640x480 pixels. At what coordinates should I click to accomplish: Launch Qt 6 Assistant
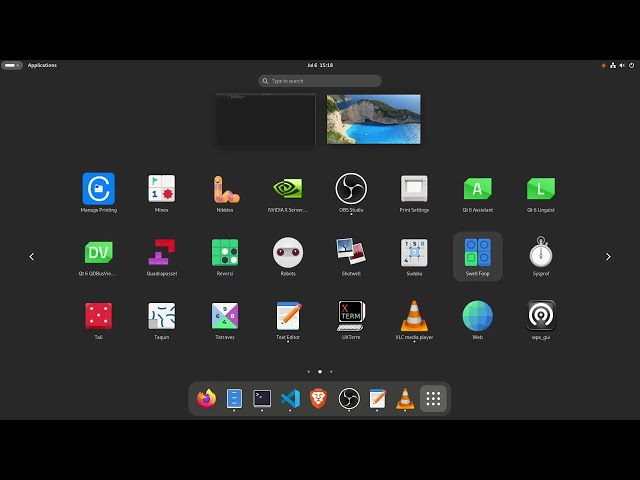478,193
